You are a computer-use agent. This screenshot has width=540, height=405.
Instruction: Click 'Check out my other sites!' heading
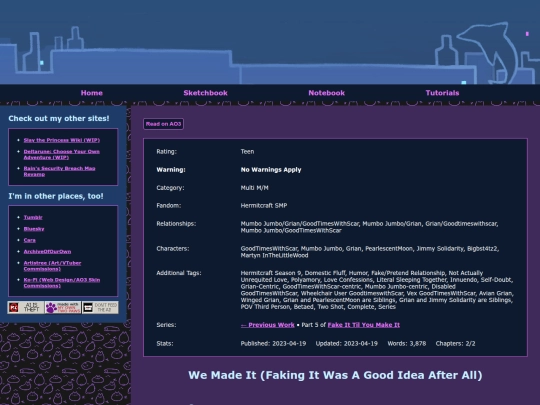[x=59, y=118]
